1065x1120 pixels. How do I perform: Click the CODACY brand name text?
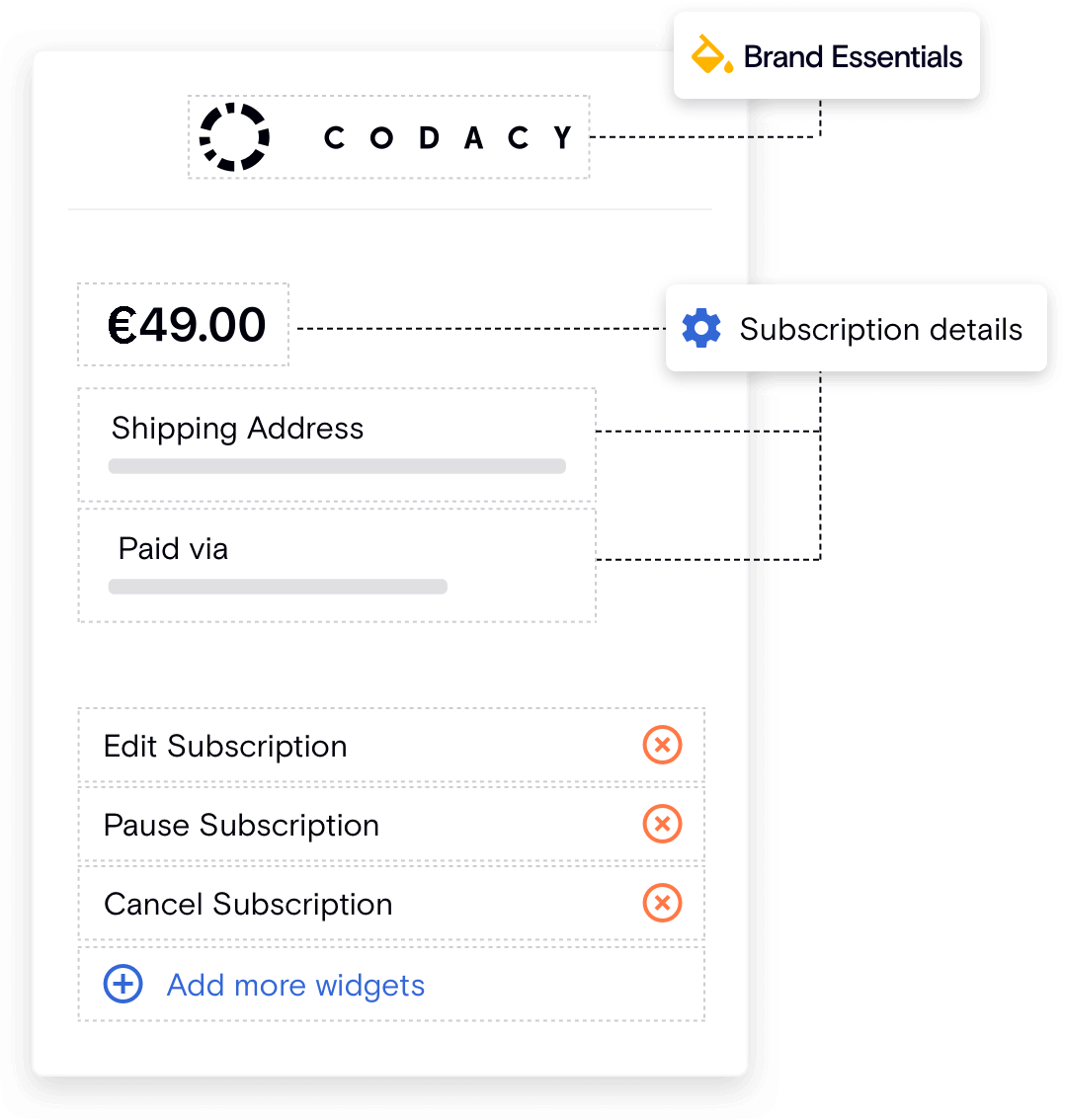click(449, 137)
